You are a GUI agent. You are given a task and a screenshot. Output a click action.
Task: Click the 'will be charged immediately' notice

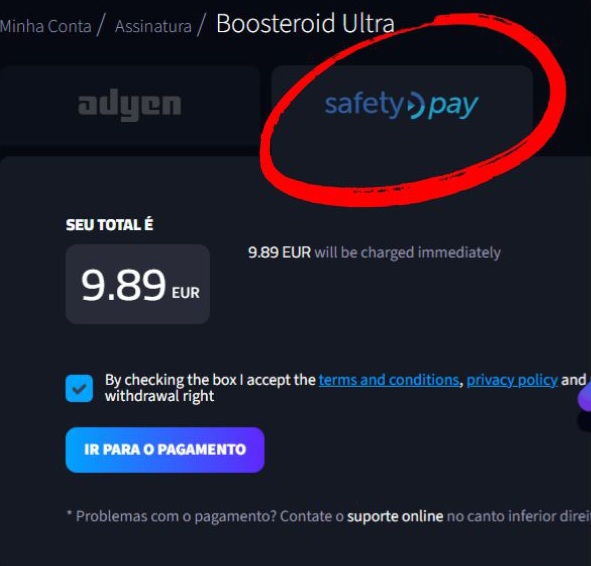(407, 252)
